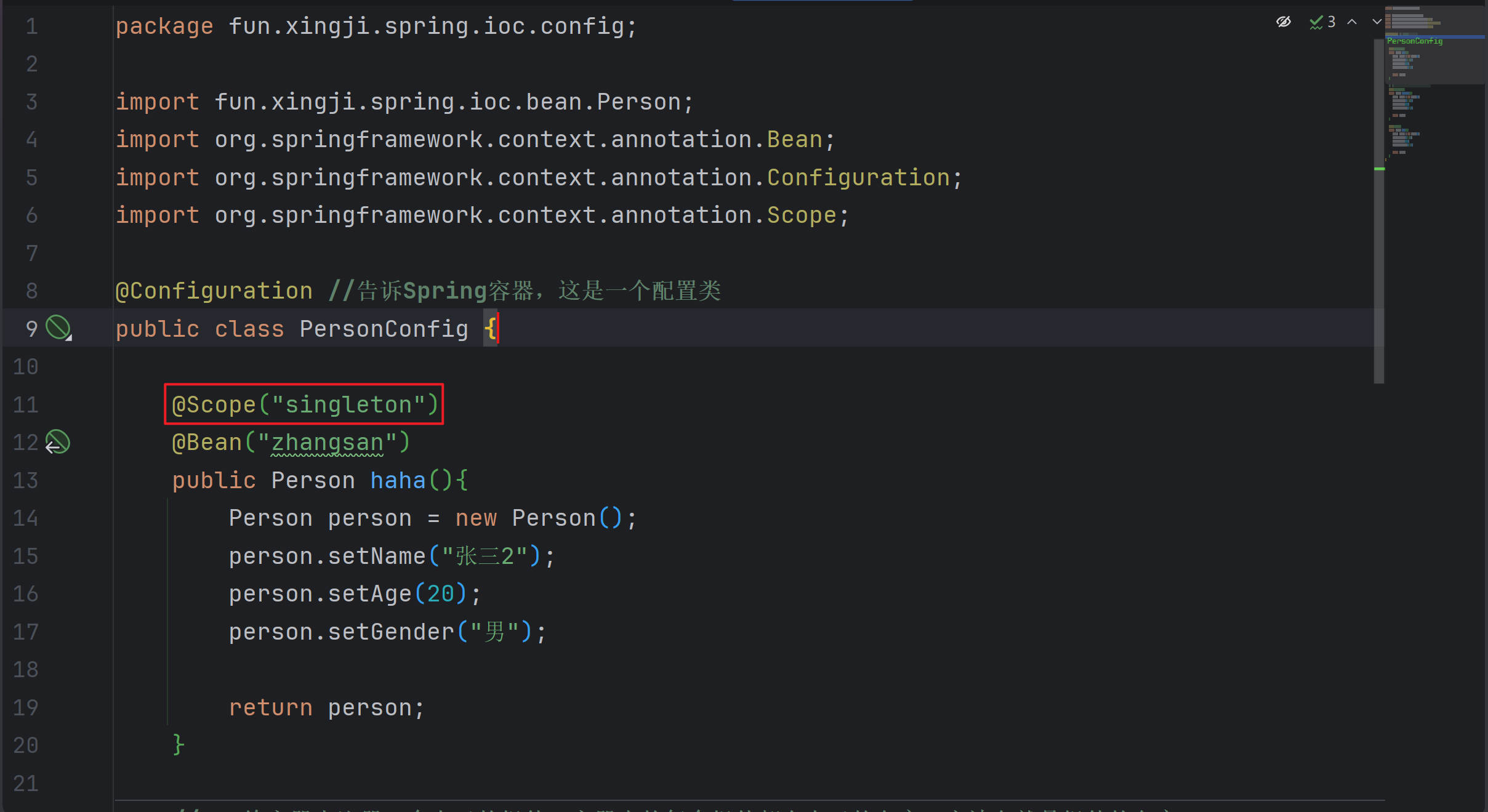This screenshot has width=1488, height=812.
Task: Click the lower method block in the minimap
Action: (x=1402, y=139)
